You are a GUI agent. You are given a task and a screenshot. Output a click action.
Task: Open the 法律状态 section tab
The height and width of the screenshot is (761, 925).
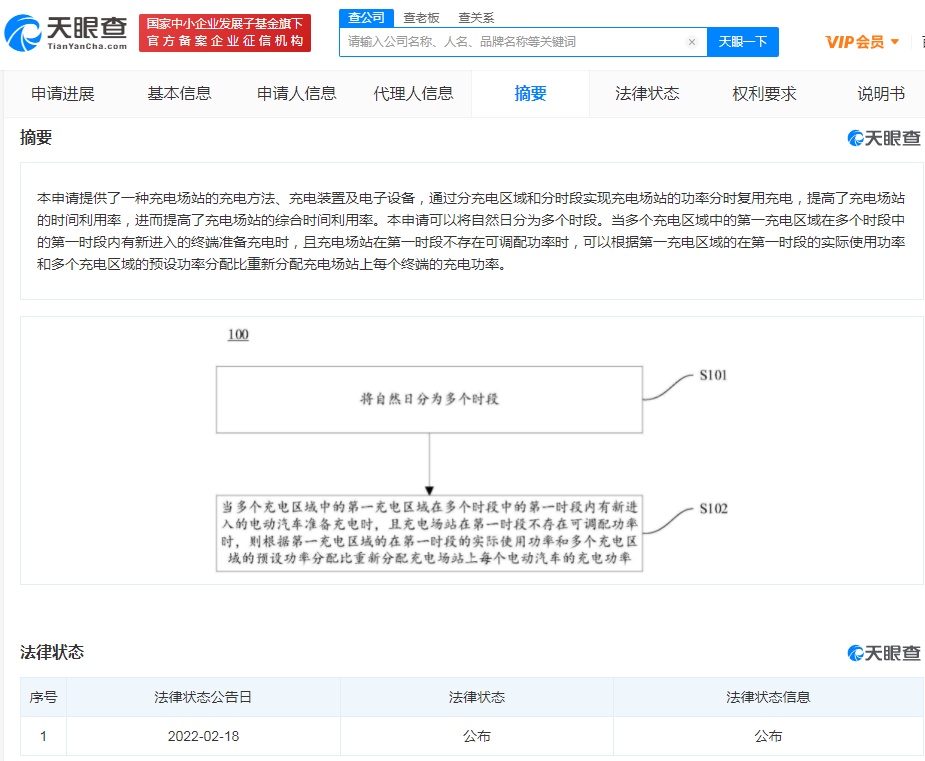coord(647,94)
